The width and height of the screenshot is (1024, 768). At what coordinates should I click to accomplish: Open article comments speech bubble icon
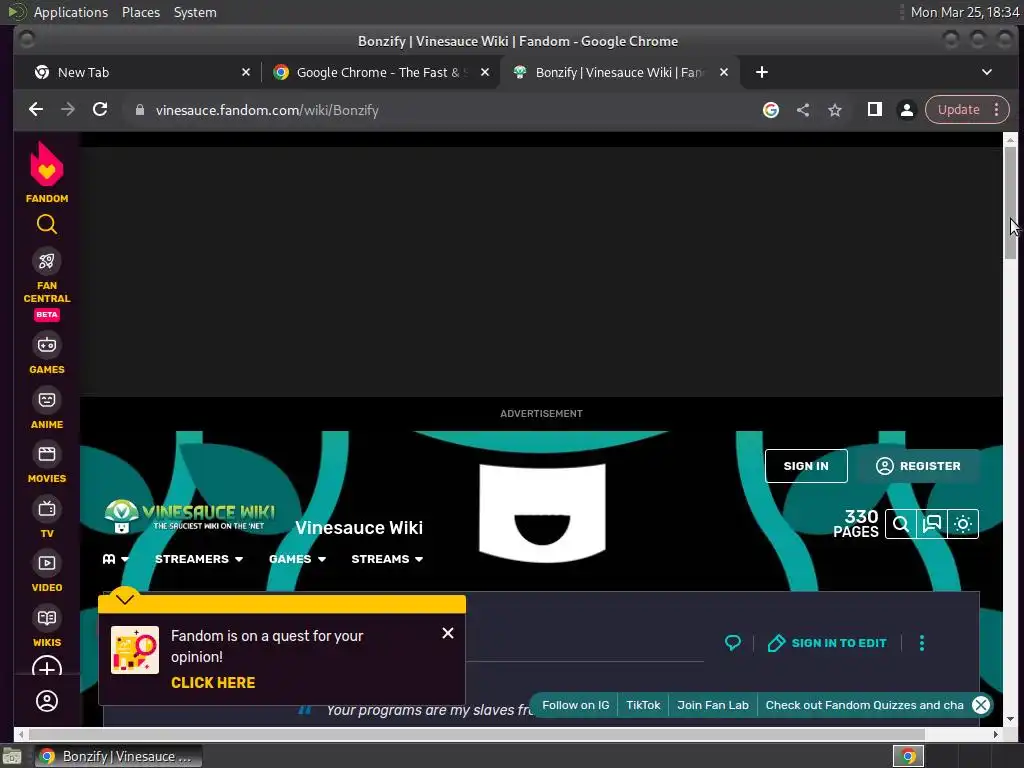click(x=733, y=643)
